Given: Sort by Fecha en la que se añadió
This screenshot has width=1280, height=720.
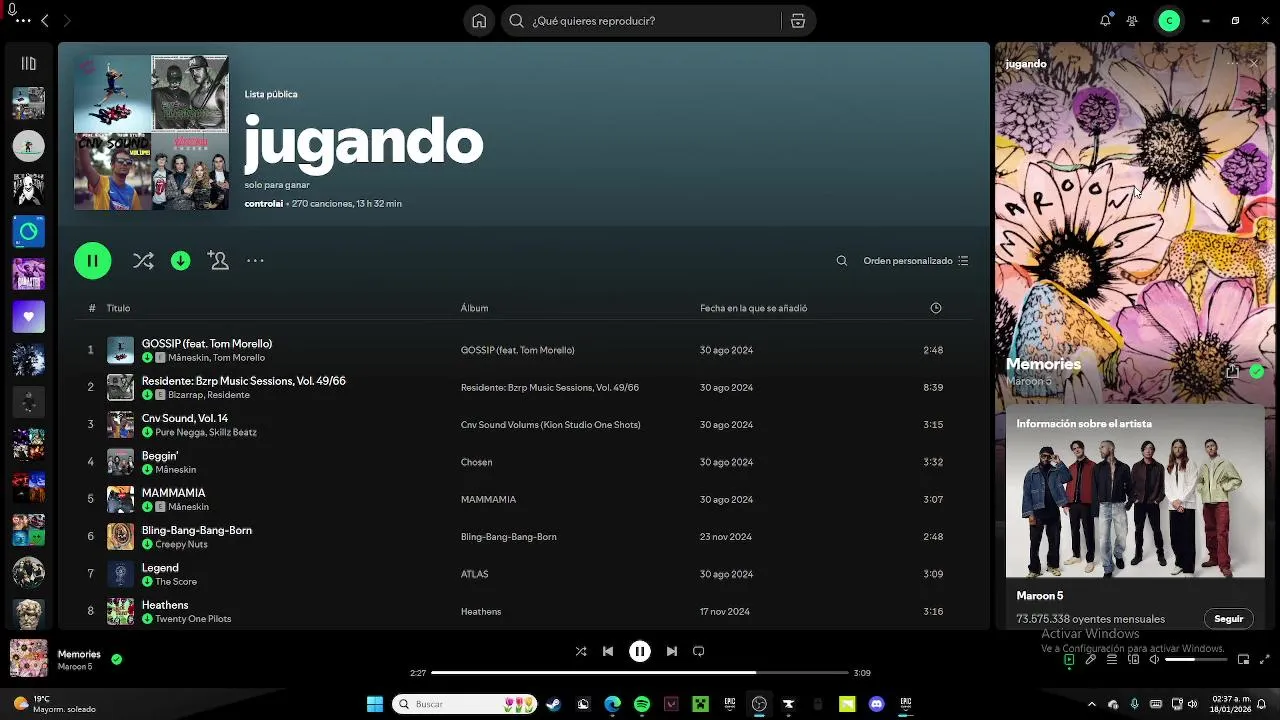Looking at the screenshot, I should click(x=753, y=308).
